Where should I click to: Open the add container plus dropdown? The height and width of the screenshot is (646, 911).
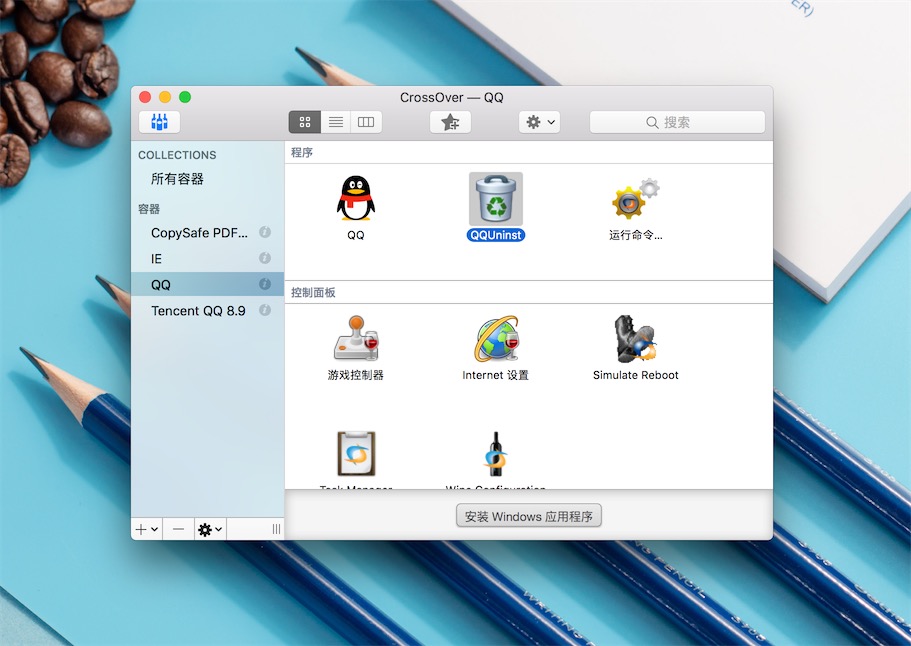pyautogui.click(x=146, y=529)
